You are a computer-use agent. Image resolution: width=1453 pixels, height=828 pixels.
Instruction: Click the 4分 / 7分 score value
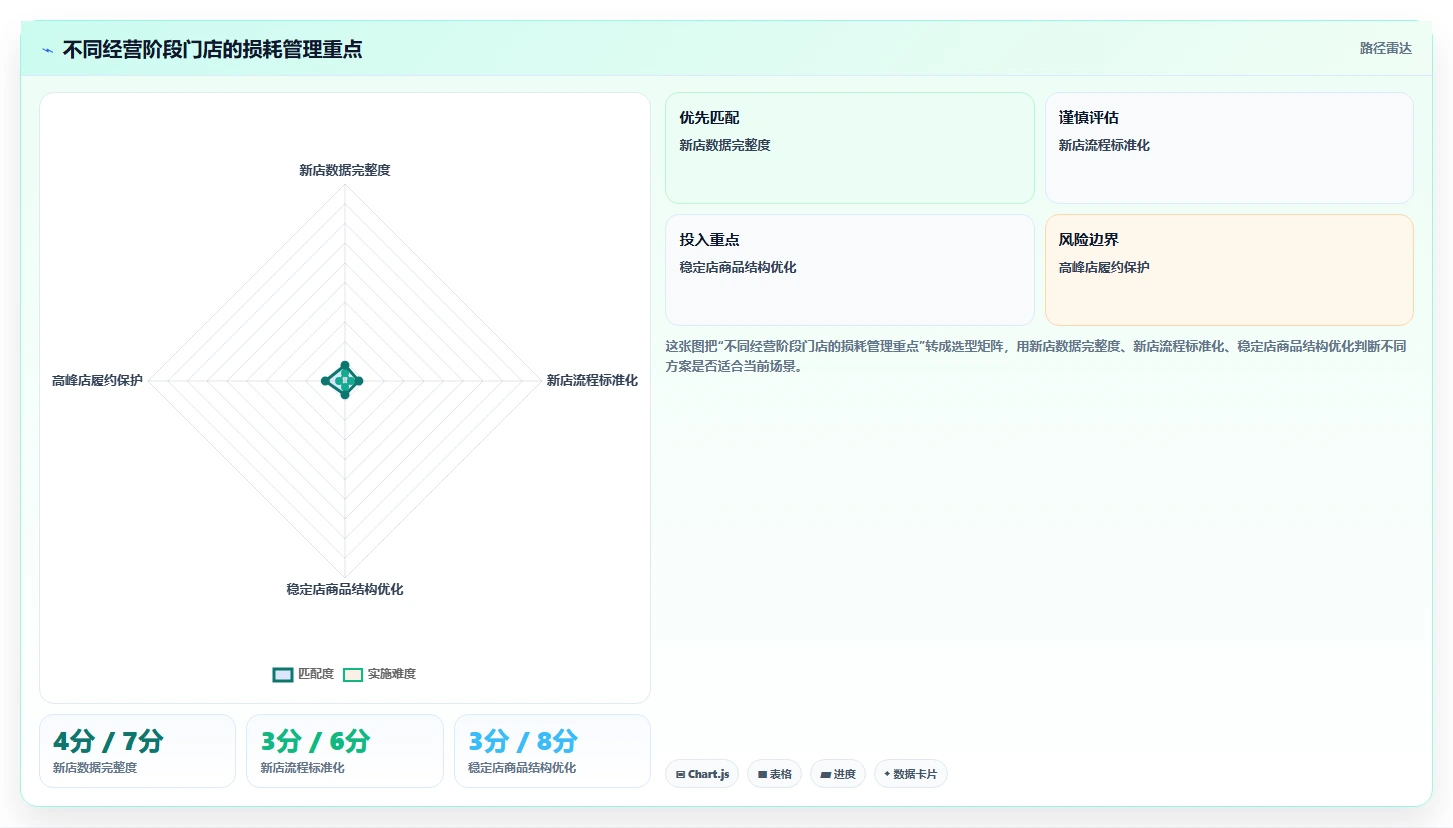tap(108, 741)
